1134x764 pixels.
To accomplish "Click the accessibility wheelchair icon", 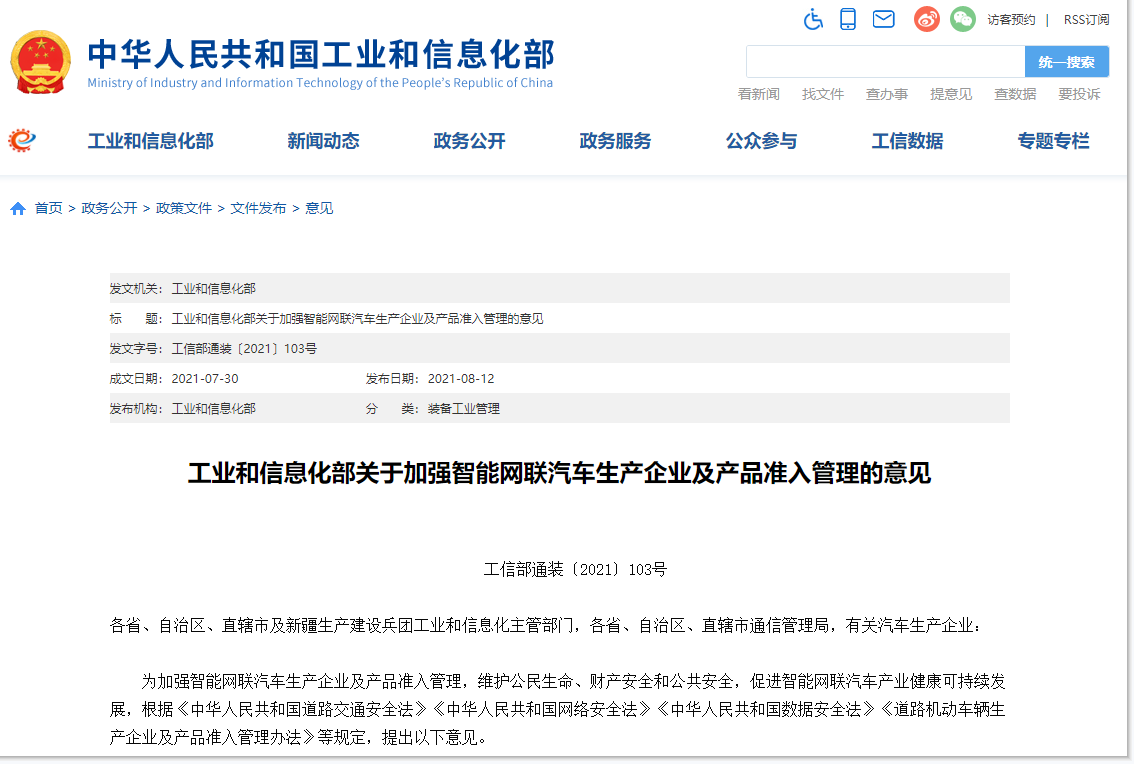I will (814, 19).
